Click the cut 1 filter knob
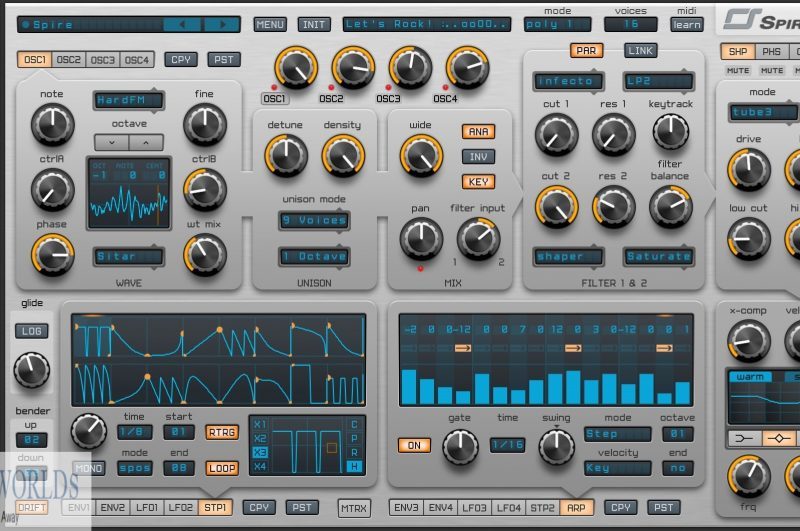 [x=556, y=134]
